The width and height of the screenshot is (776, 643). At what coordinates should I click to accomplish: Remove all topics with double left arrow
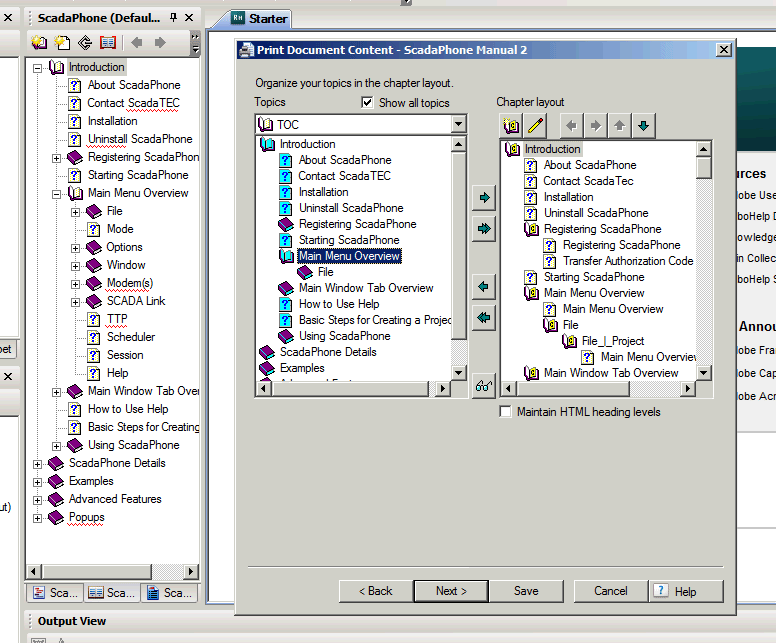pyautogui.click(x=484, y=317)
